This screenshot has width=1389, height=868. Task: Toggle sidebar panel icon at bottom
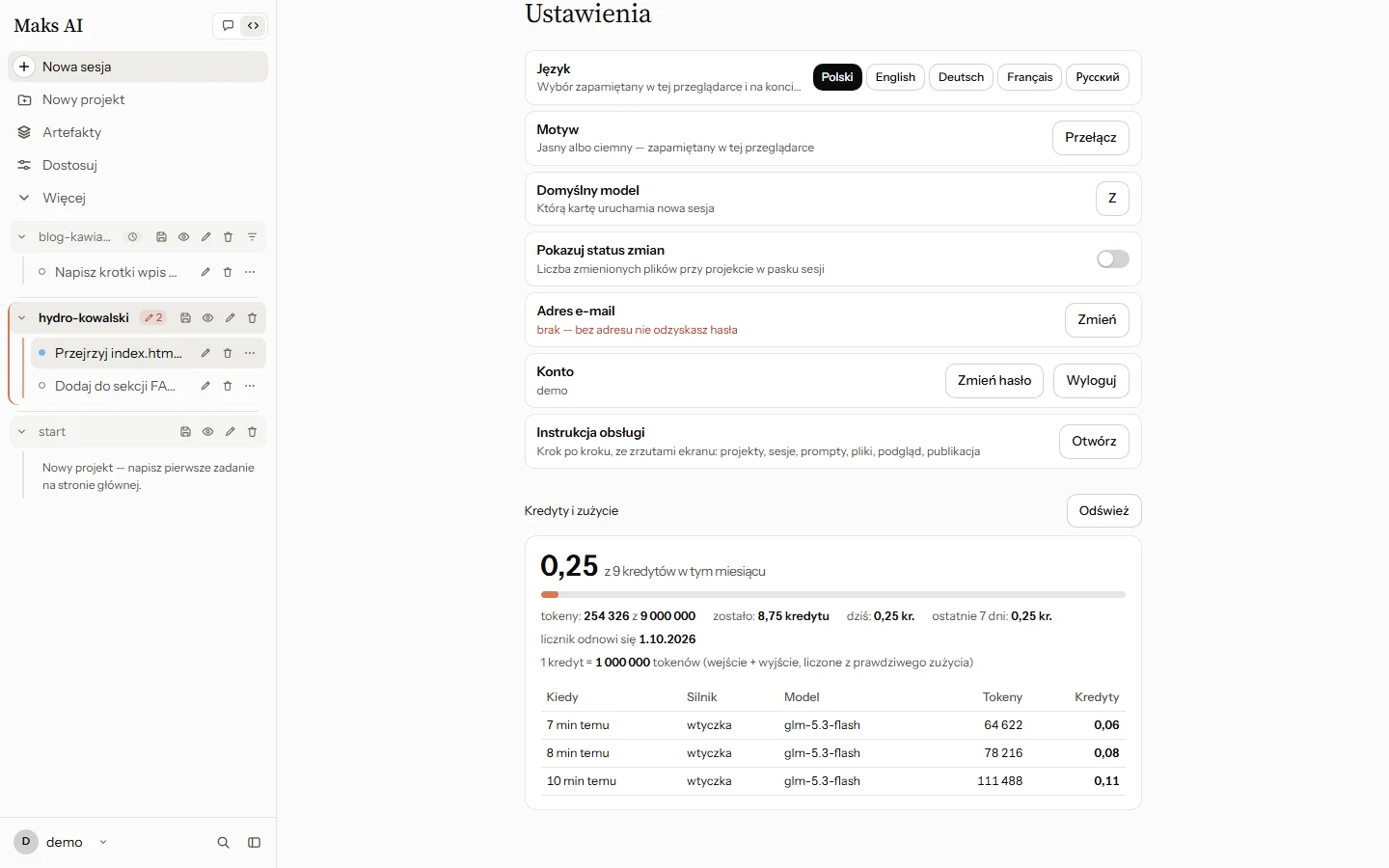coord(254,842)
